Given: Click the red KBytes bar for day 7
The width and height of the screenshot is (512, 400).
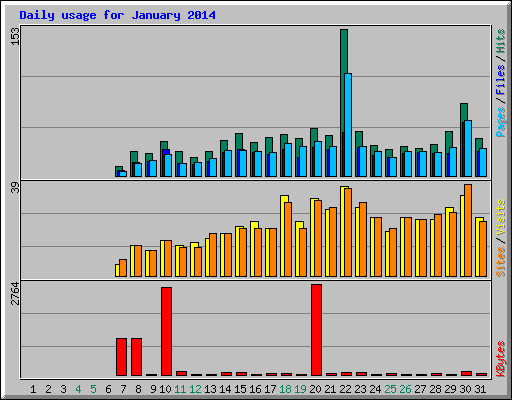Looking at the screenshot, I should pyautogui.click(x=121, y=357).
